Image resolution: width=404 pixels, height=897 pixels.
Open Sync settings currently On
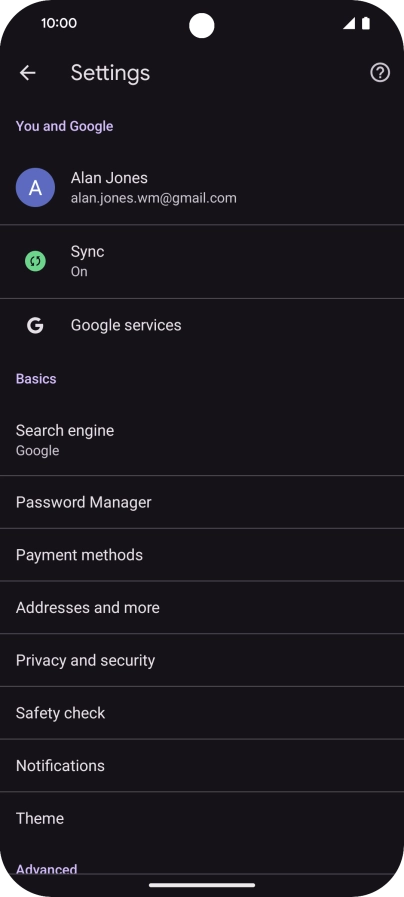coord(202,261)
